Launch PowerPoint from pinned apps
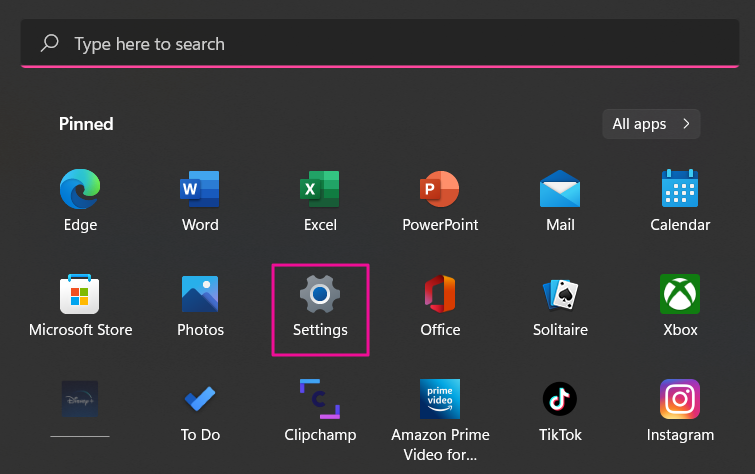Image resolution: width=755 pixels, height=474 pixels. (440, 190)
